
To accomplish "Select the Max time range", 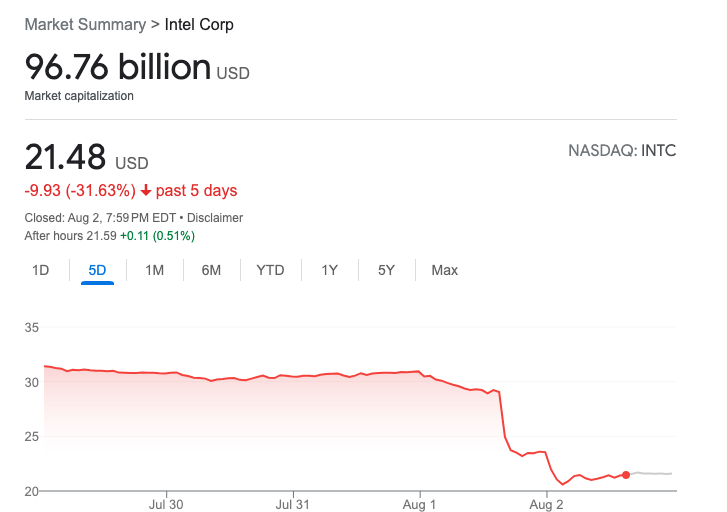I will point(444,270).
